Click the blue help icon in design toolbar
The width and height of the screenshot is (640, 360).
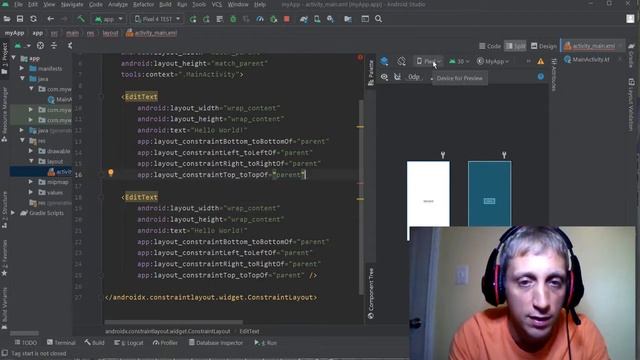click(x=541, y=76)
